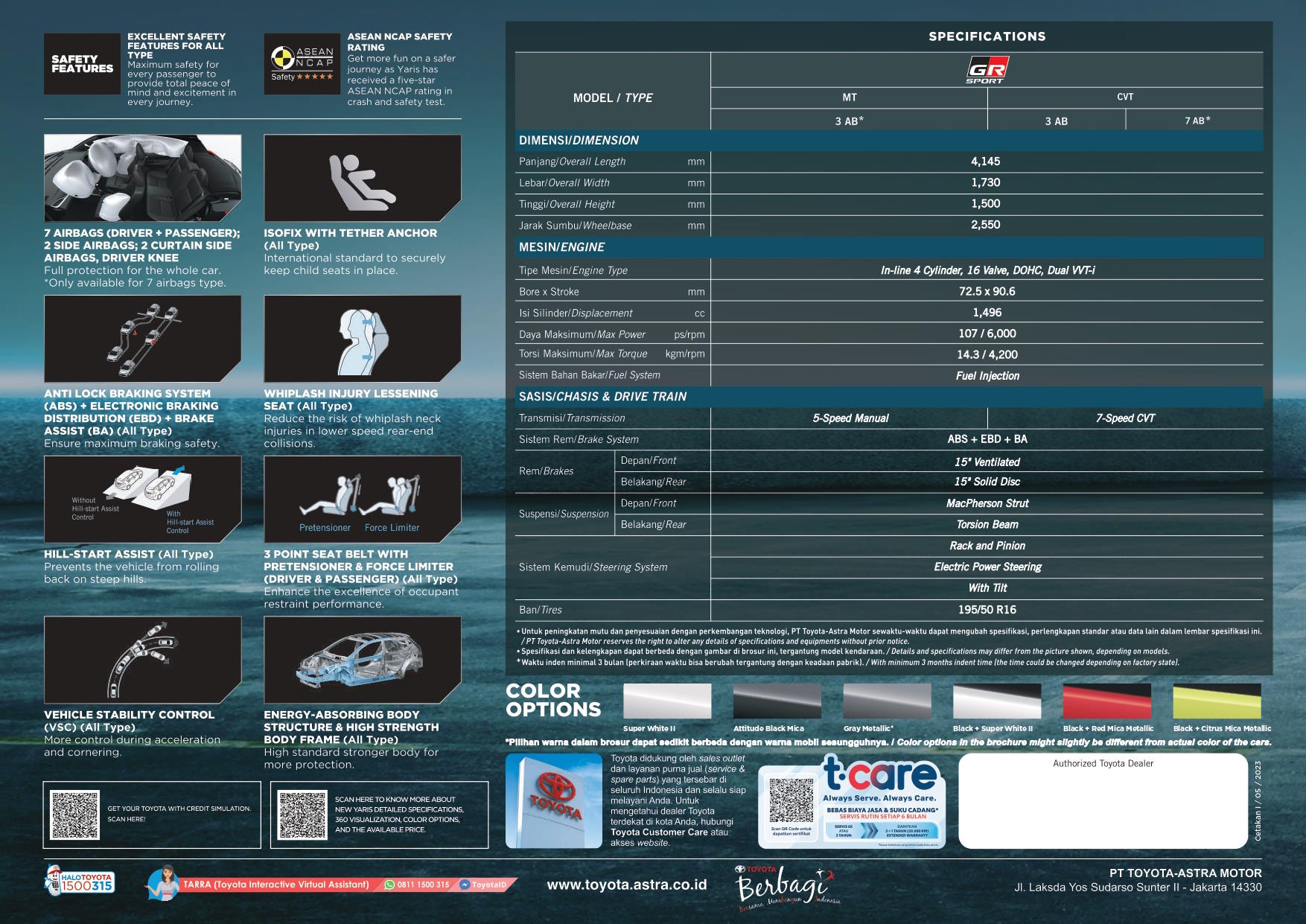
Task: Select the Super White II color swatch
Action: point(667,701)
